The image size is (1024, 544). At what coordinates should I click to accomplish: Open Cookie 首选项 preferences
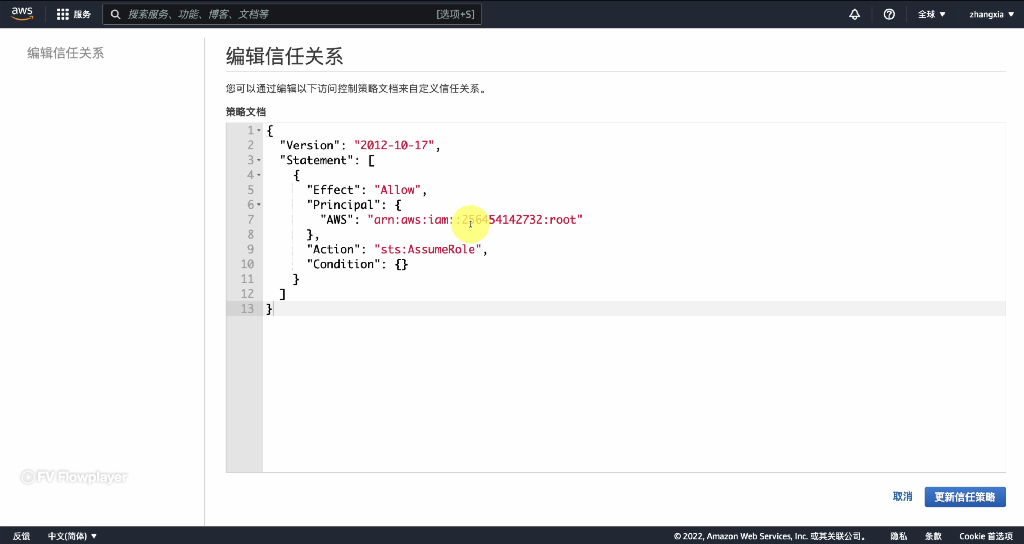[x=986, y=536]
